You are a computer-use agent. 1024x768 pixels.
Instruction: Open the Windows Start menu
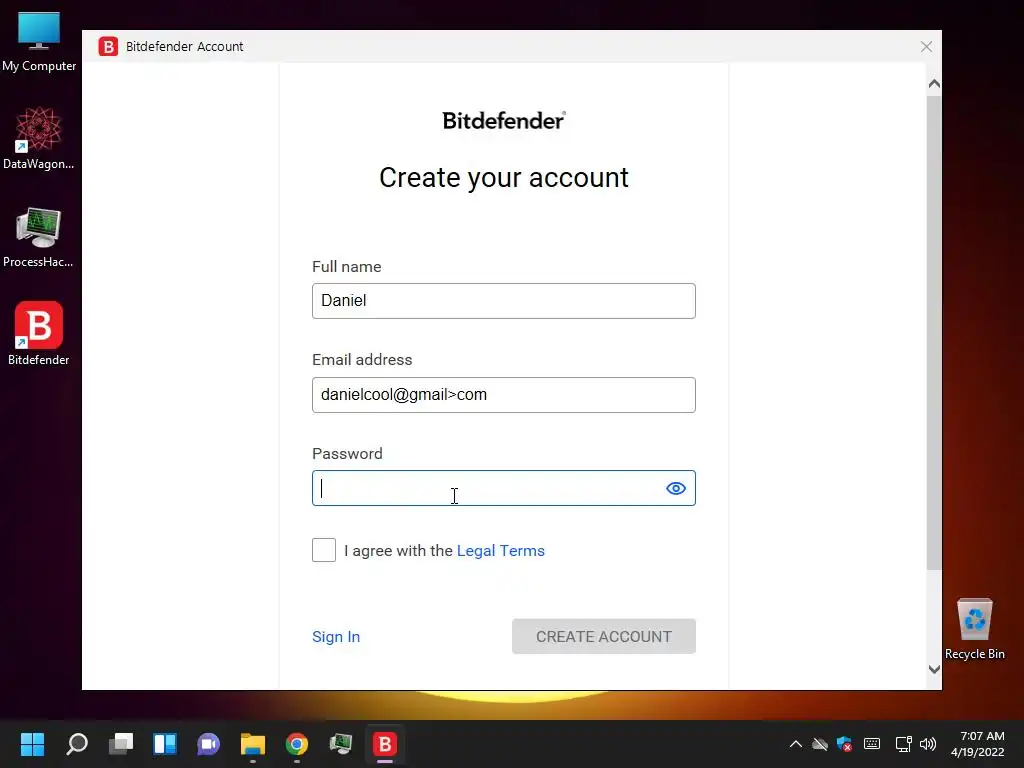[32, 744]
